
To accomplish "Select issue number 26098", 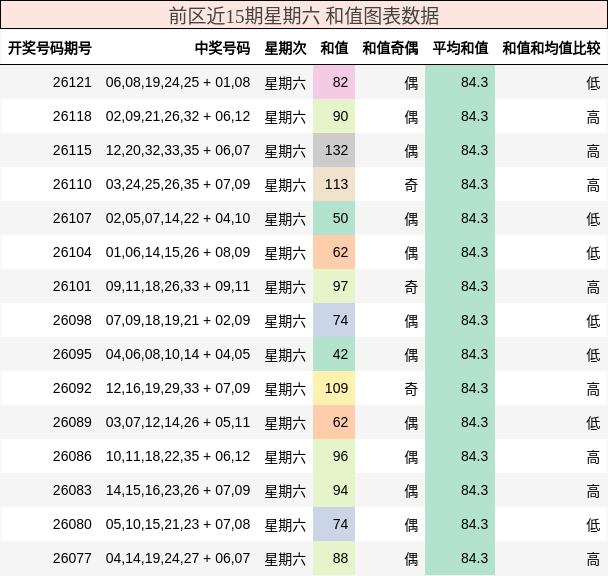I will click(72, 320).
